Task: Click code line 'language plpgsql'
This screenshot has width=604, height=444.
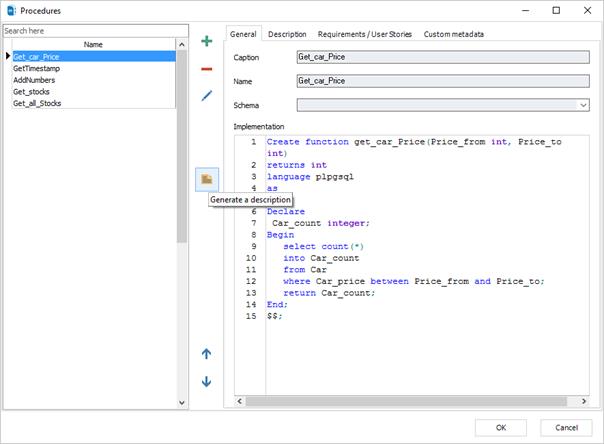Action: point(310,177)
